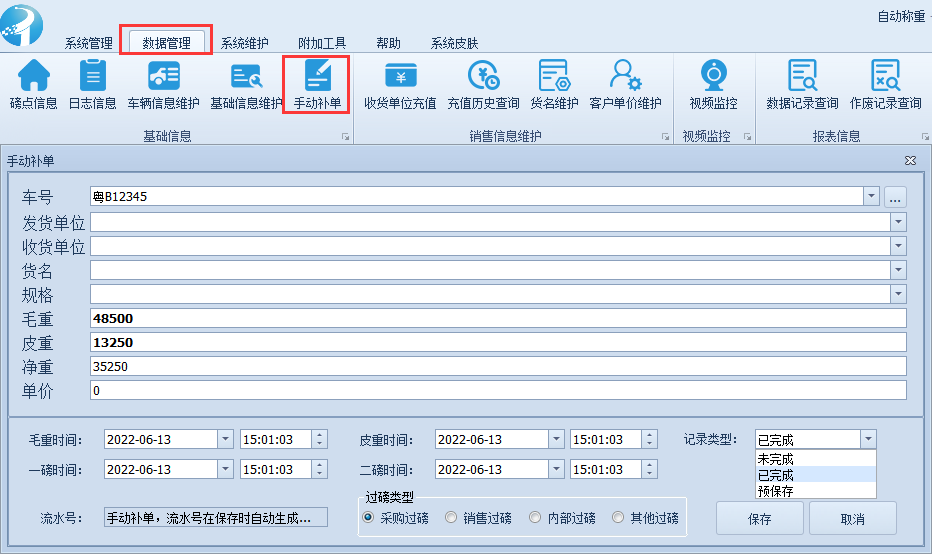Viewport: 932px width, 554px height.
Task: Click the 保存 button
Action: pyautogui.click(x=760, y=518)
